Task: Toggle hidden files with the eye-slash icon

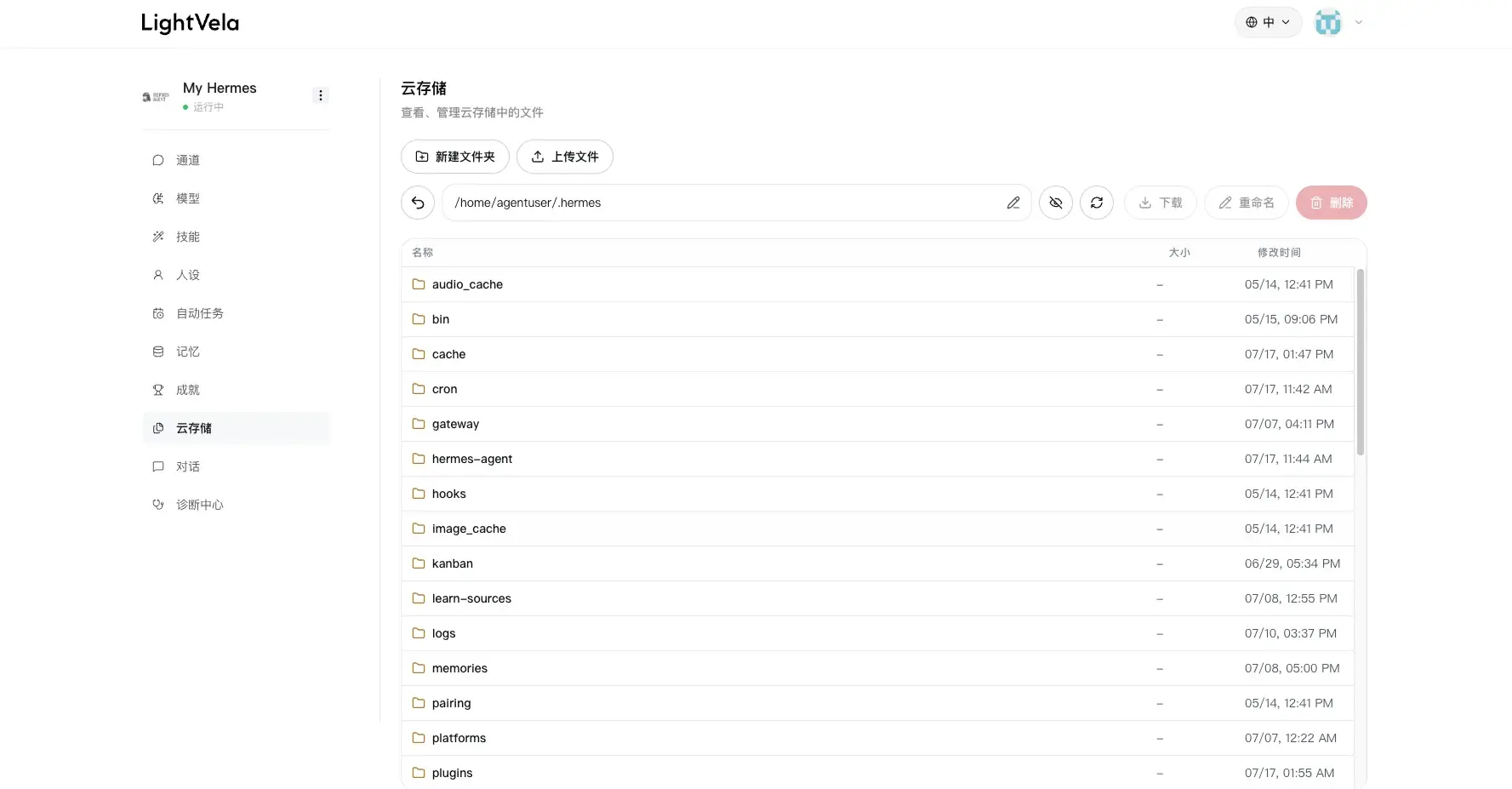Action: pos(1056,203)
